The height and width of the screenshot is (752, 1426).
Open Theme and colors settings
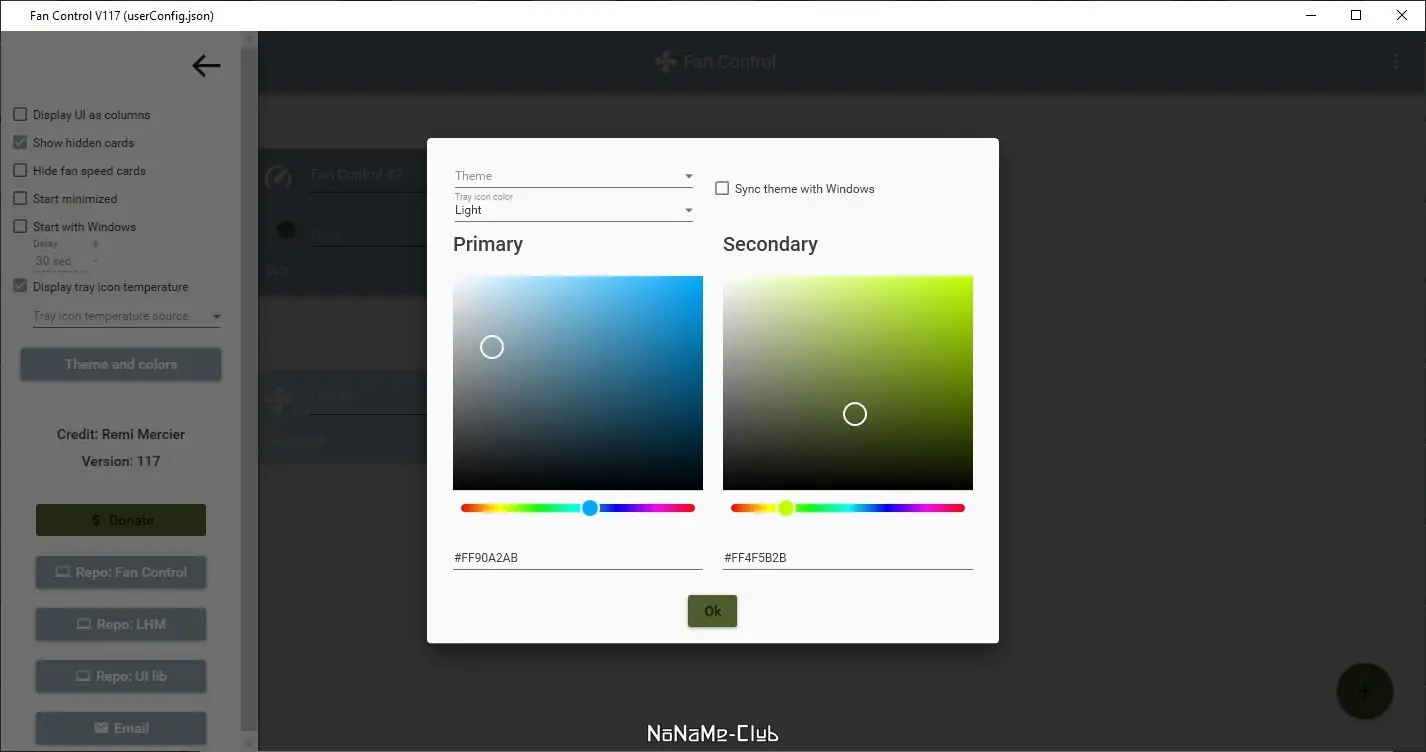tap(121, 364)
